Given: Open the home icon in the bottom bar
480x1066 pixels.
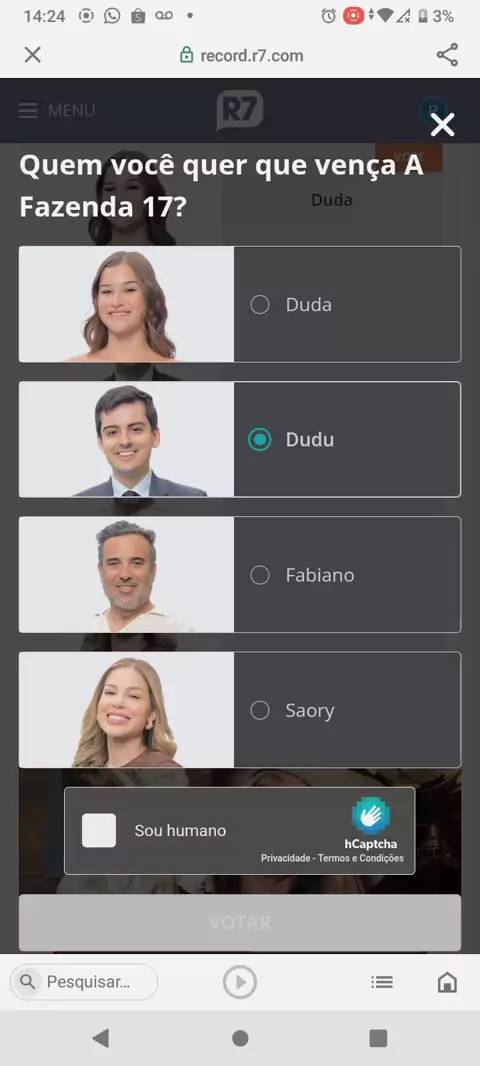Looking at the screenshot, I should pyautogui.click(x=447, y=982).
